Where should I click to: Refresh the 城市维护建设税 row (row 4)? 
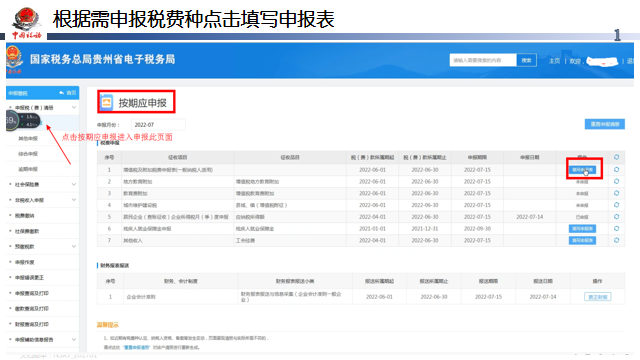click(x=616, y=205)
